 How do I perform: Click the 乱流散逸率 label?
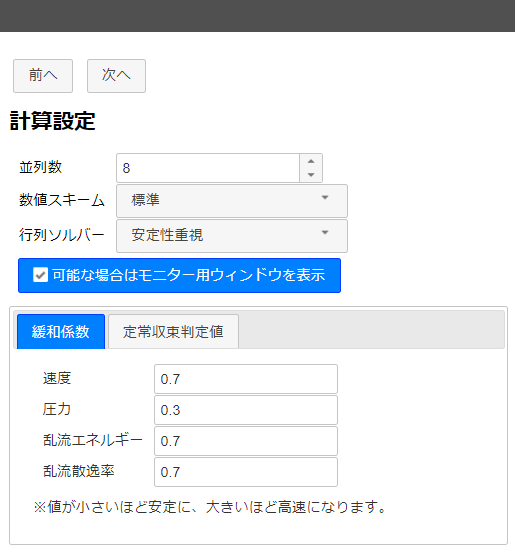(79, 471)
